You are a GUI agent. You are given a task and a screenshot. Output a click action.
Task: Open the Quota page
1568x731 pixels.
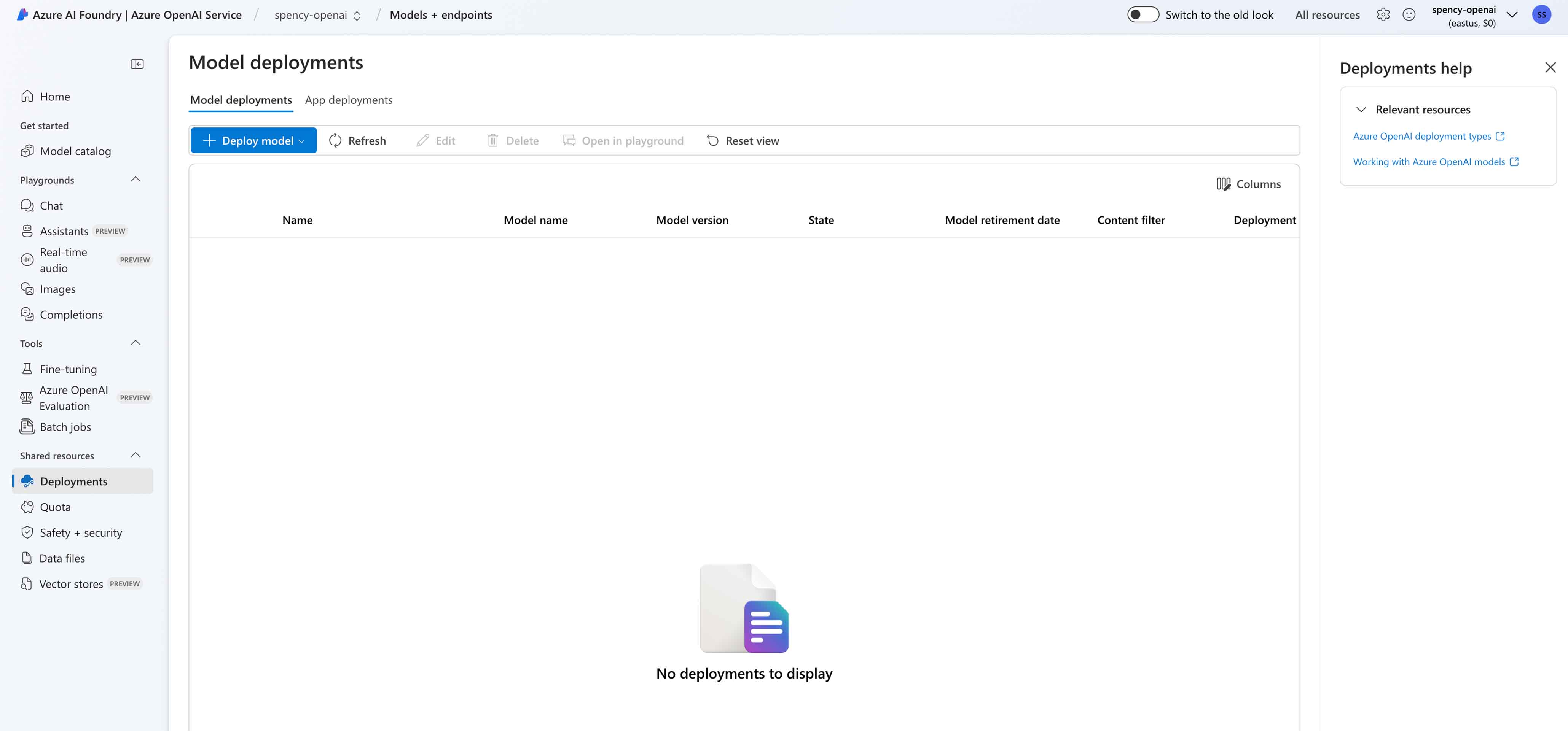[x=55, y=507]
